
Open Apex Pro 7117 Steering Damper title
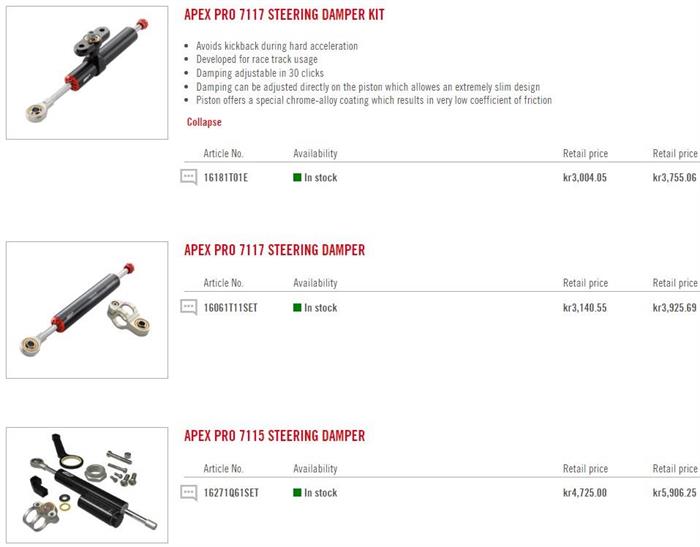point(275,250)
